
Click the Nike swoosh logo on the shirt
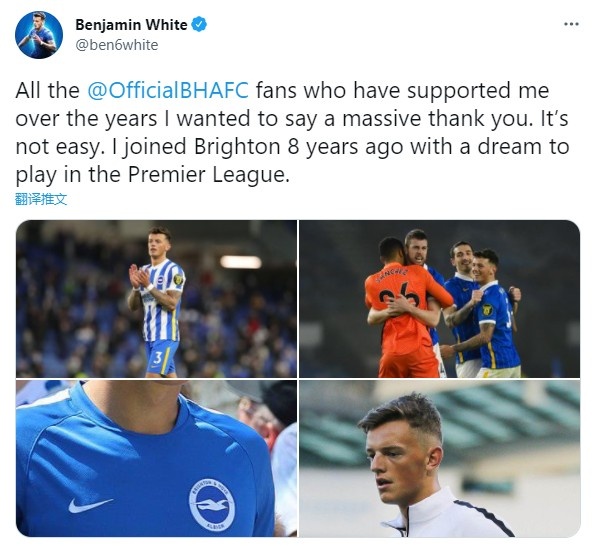click(90, 505)
